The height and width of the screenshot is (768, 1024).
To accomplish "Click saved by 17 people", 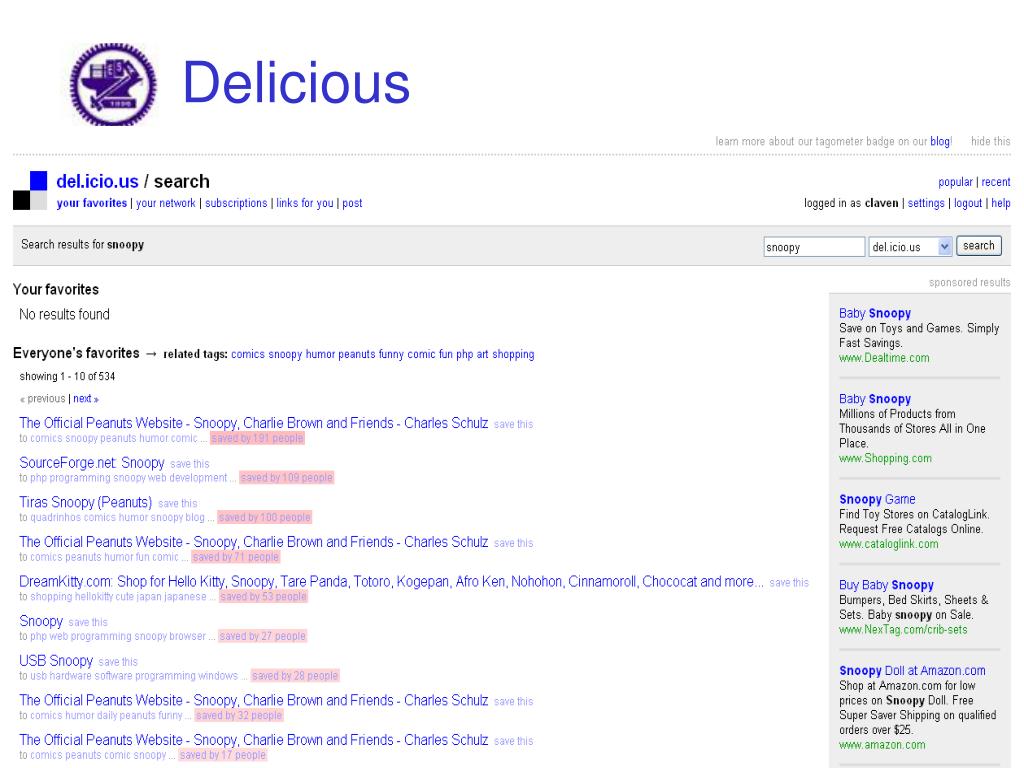I will [223, 755].
